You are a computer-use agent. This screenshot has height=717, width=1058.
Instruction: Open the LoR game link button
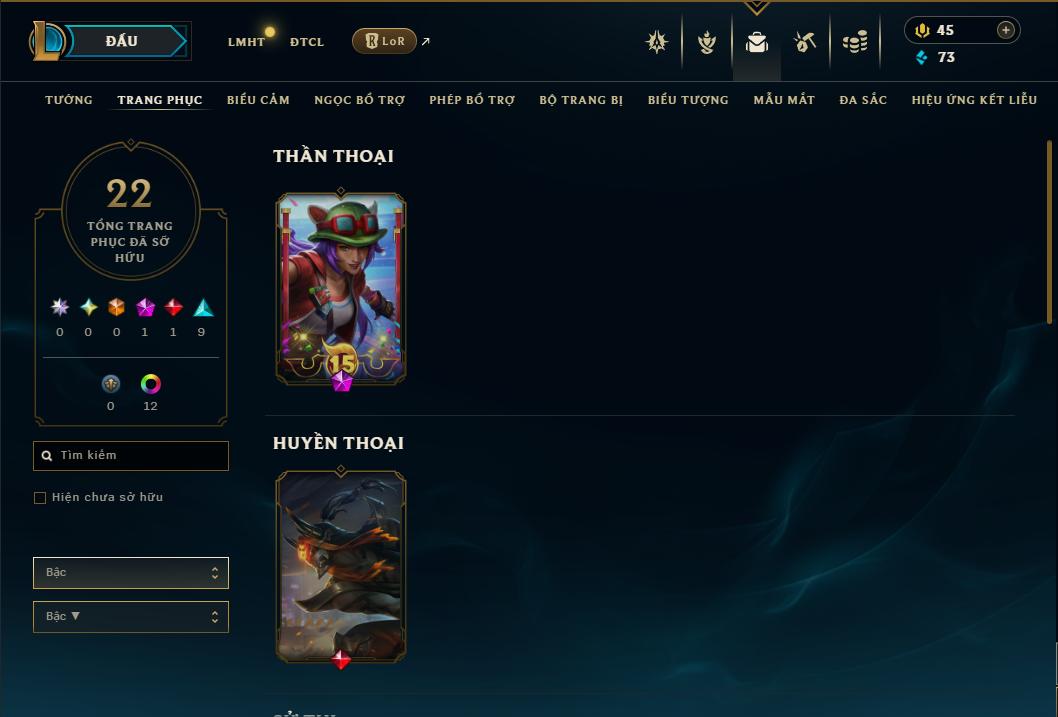tap(384, 41)
